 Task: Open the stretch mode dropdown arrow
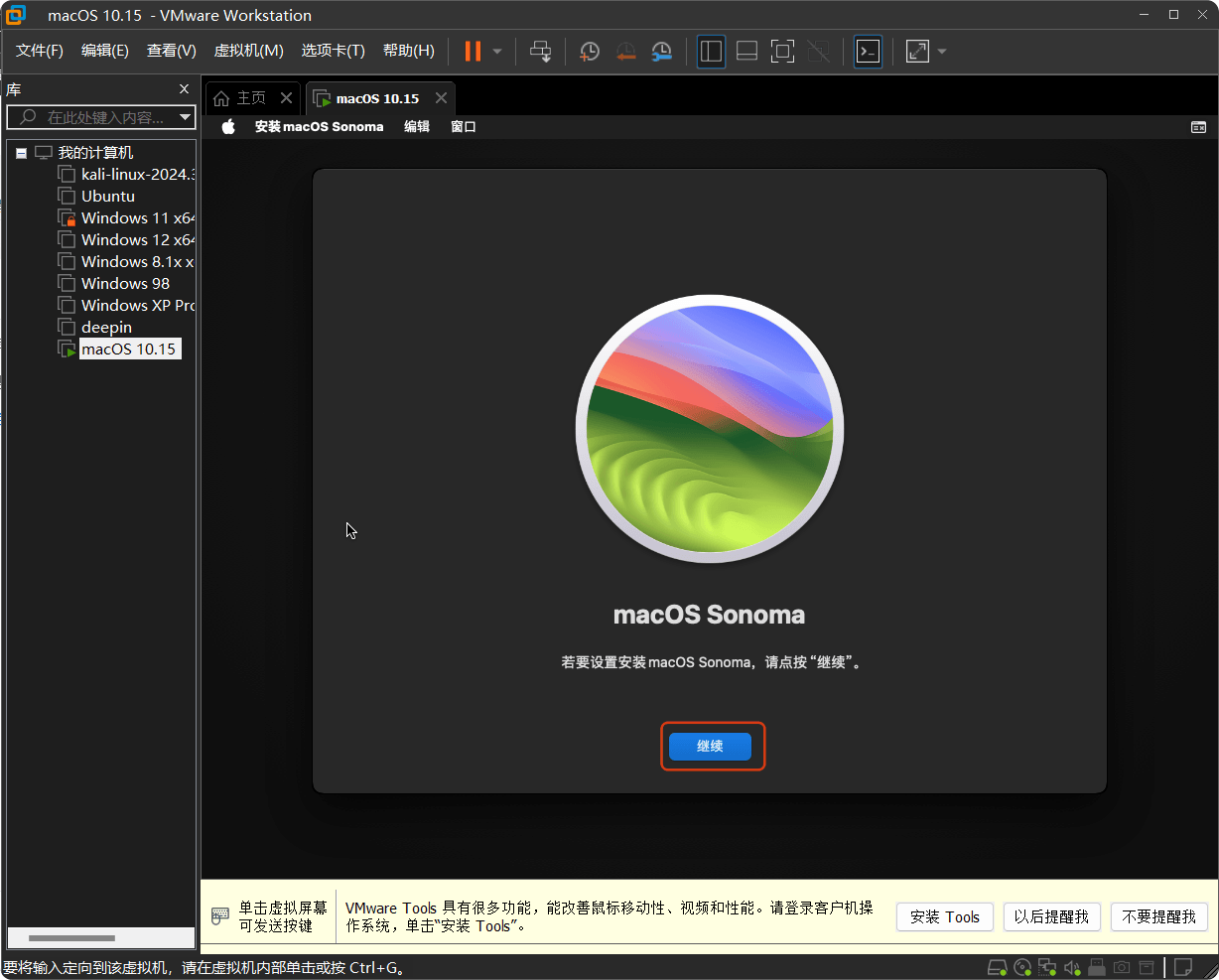941,52
